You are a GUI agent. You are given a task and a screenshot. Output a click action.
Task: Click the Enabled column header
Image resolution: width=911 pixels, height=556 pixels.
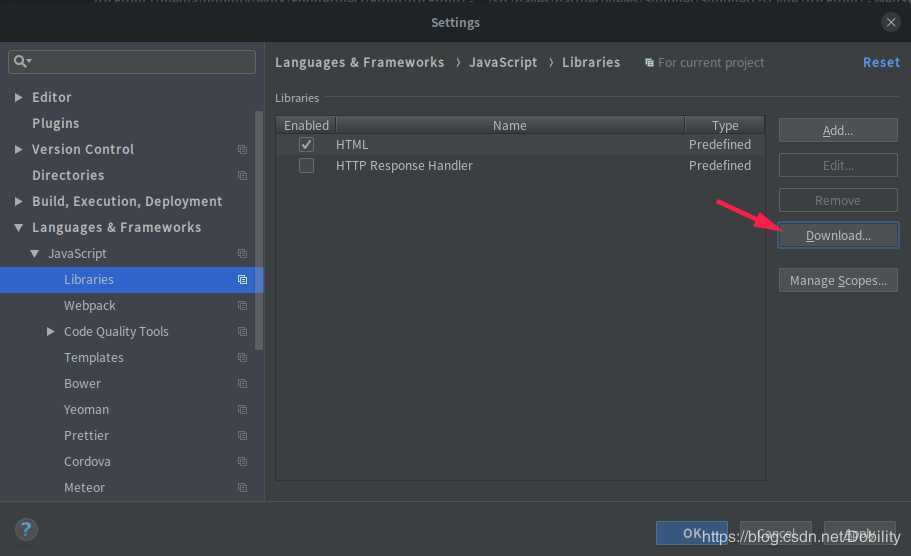tap(306, 125)
